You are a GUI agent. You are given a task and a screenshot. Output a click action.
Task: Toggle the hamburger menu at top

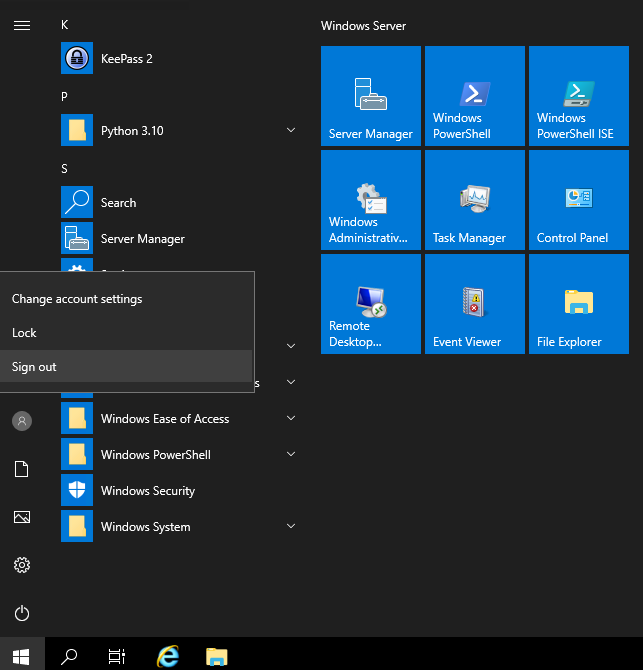[x=22, y=25]
